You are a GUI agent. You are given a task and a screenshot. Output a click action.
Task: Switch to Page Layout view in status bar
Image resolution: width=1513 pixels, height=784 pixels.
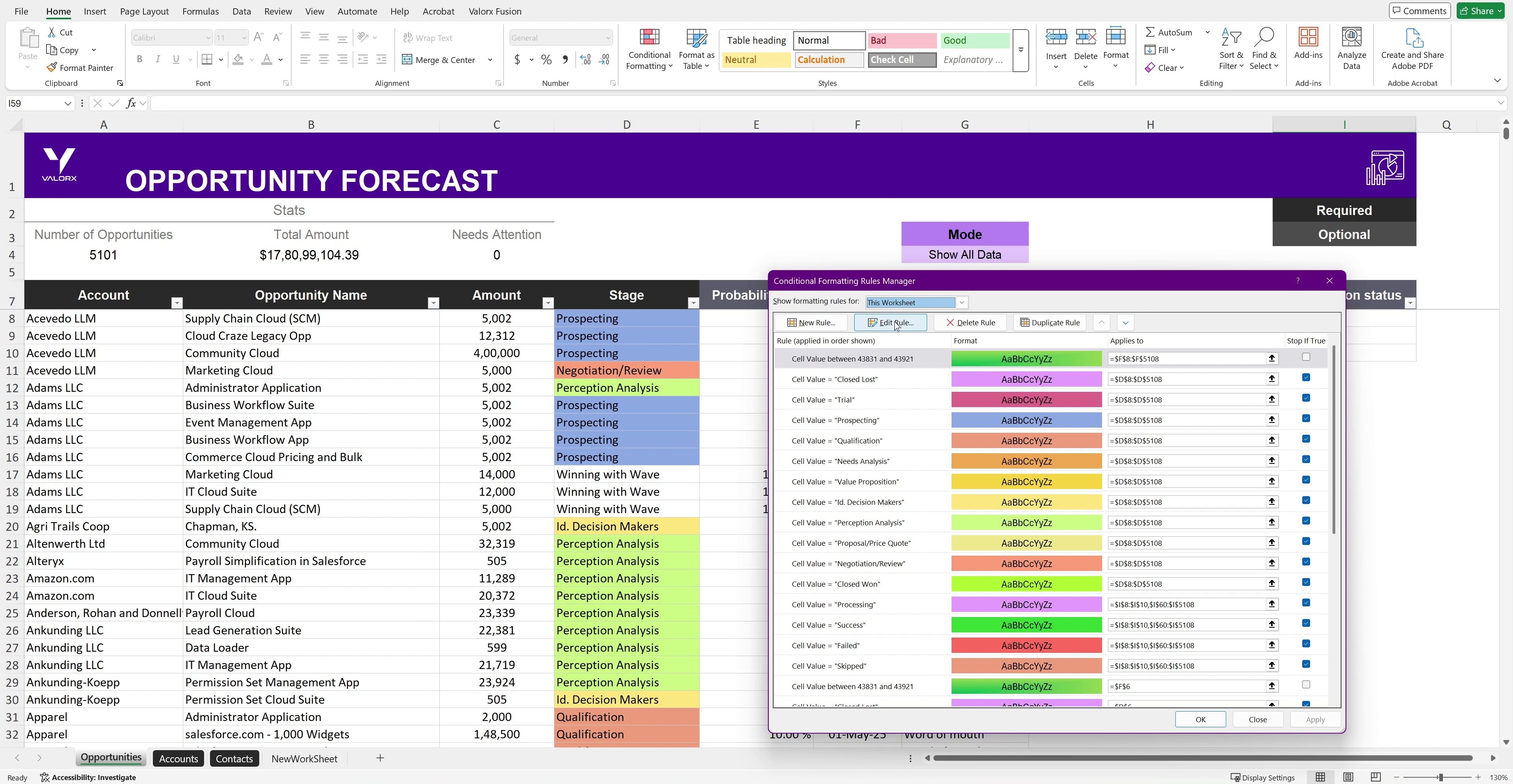[1348, 777]
